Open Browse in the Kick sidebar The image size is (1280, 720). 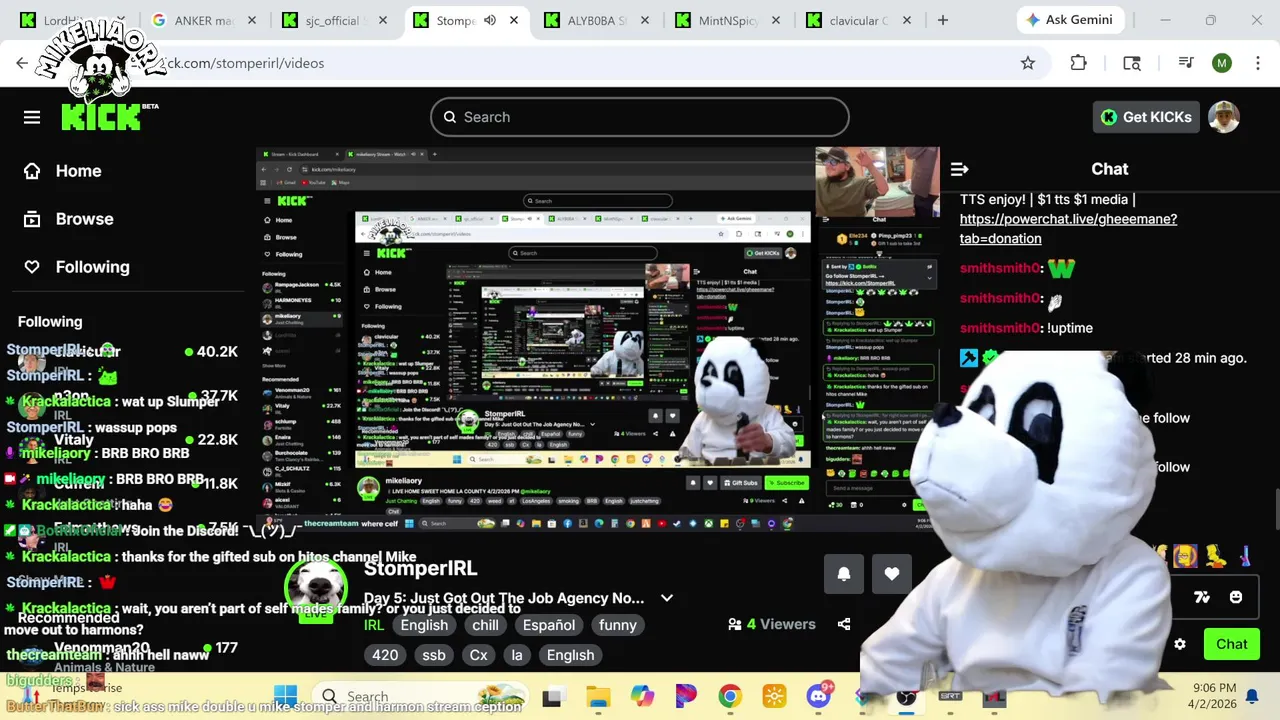[x=69, y=219]
